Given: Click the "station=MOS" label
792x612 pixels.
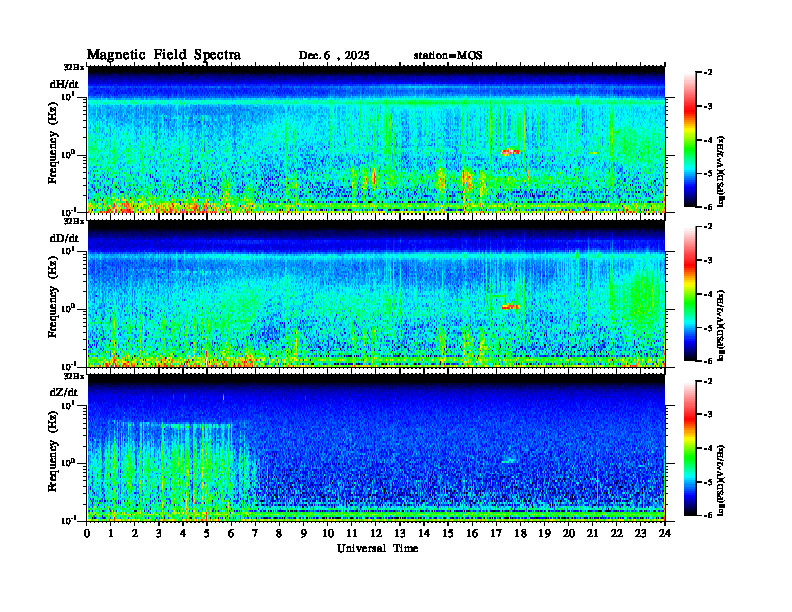Looking at the screenshot, I should pyautogui.click(x=448, y=56).
